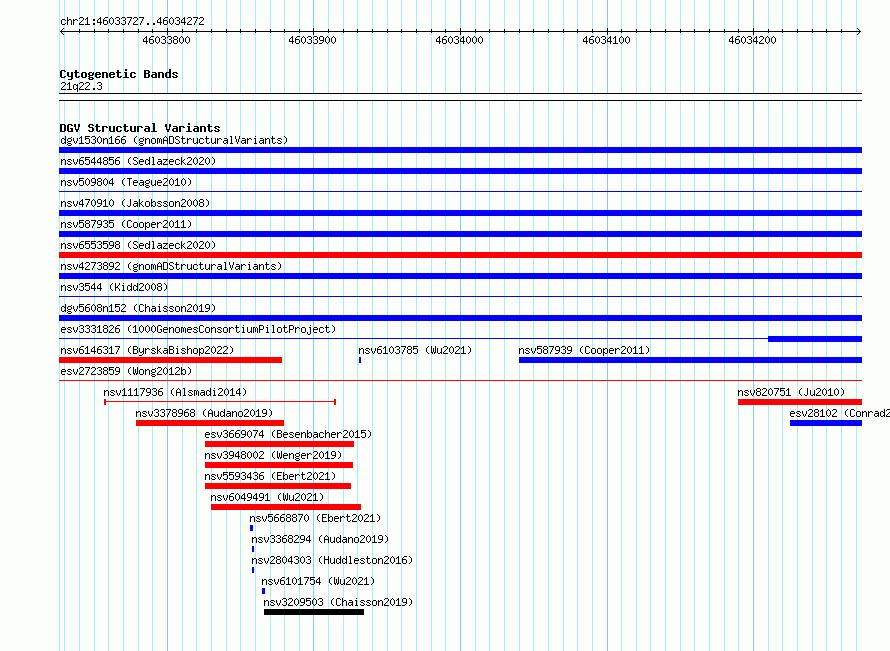Screen dimensions: 890x651
Task: Open the nsv3368294 (Audano2019) label
Action: point(320,539)
